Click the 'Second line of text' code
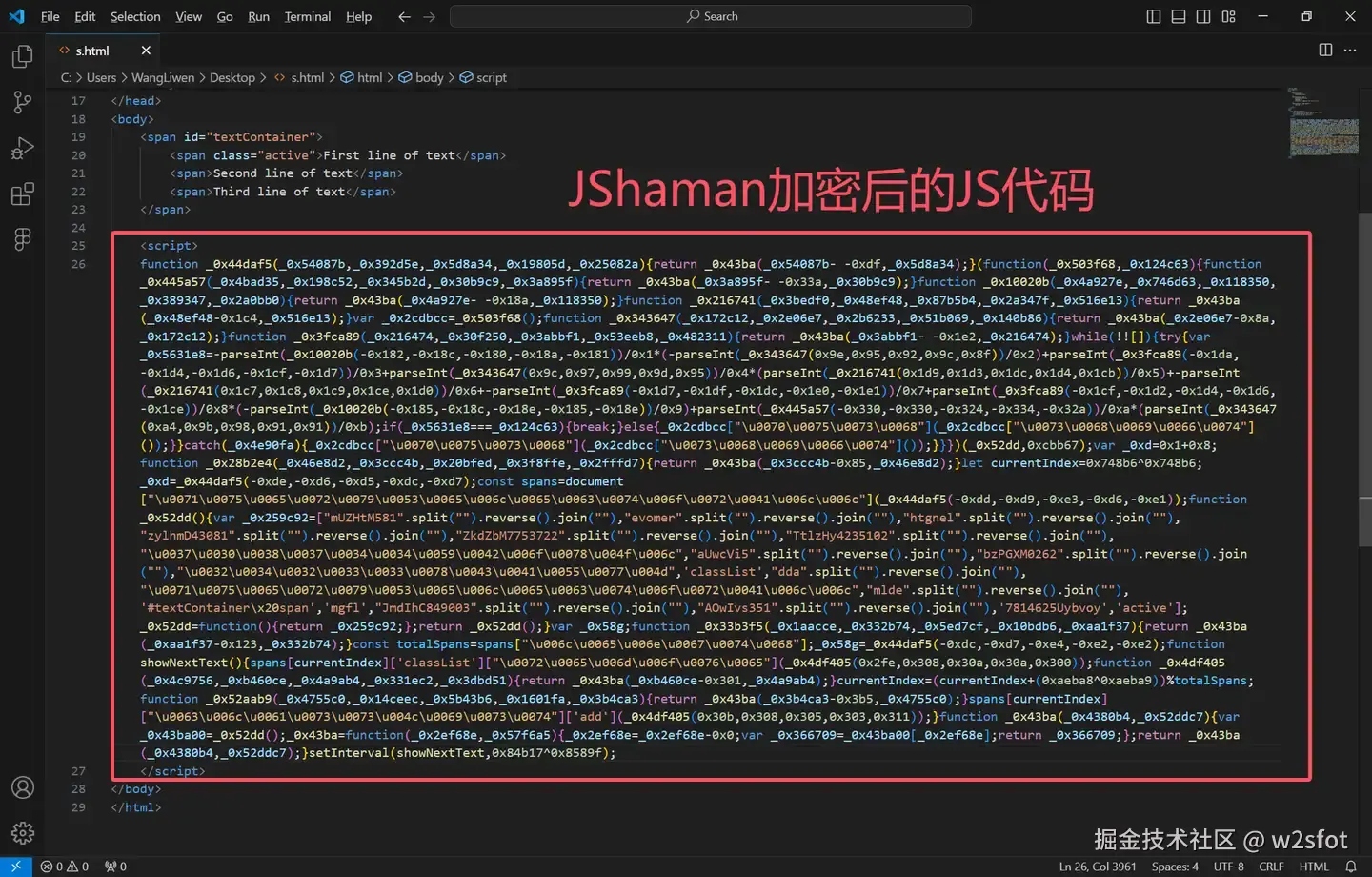The width and height of the screenshot is (1372, 877). [x=283, y=173]
